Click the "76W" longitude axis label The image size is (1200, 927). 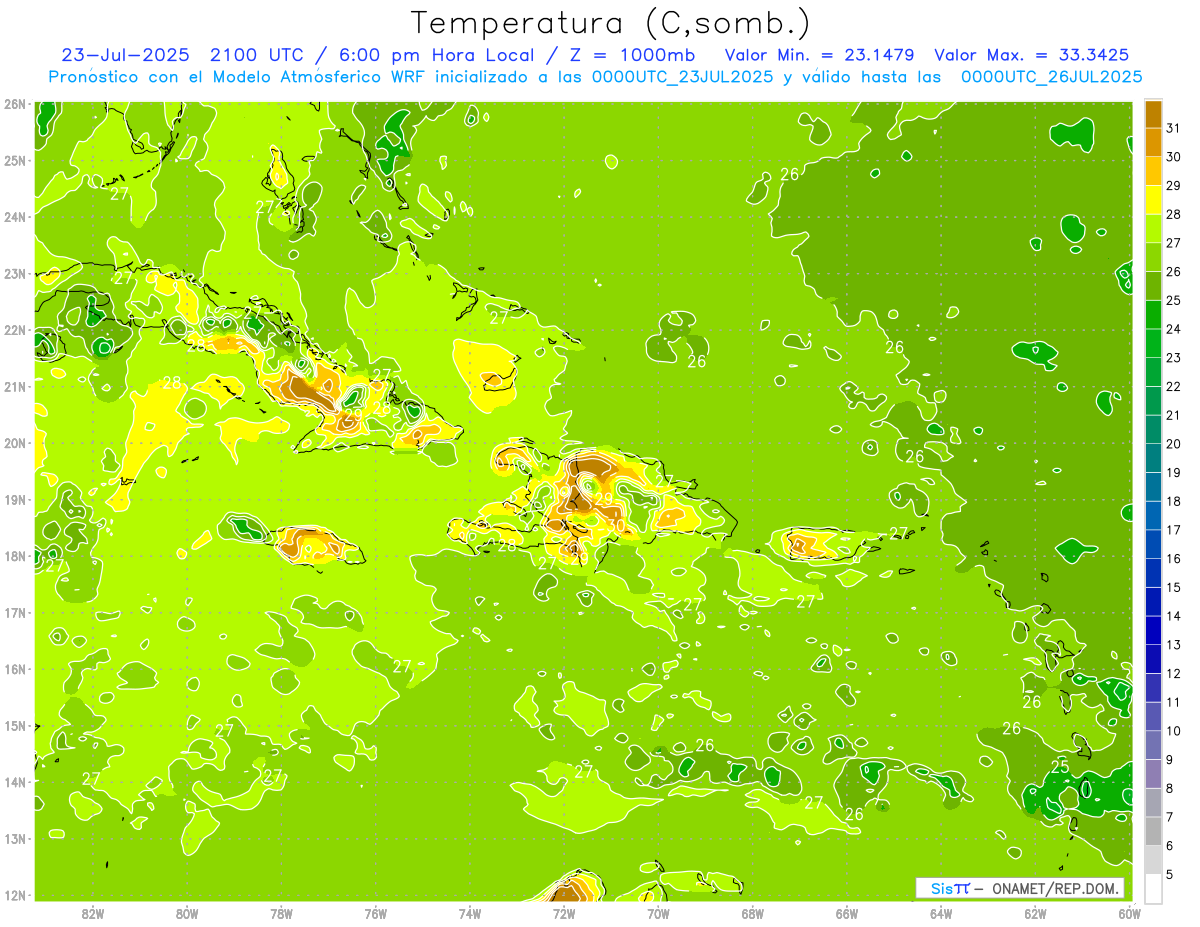click(375, 913)
